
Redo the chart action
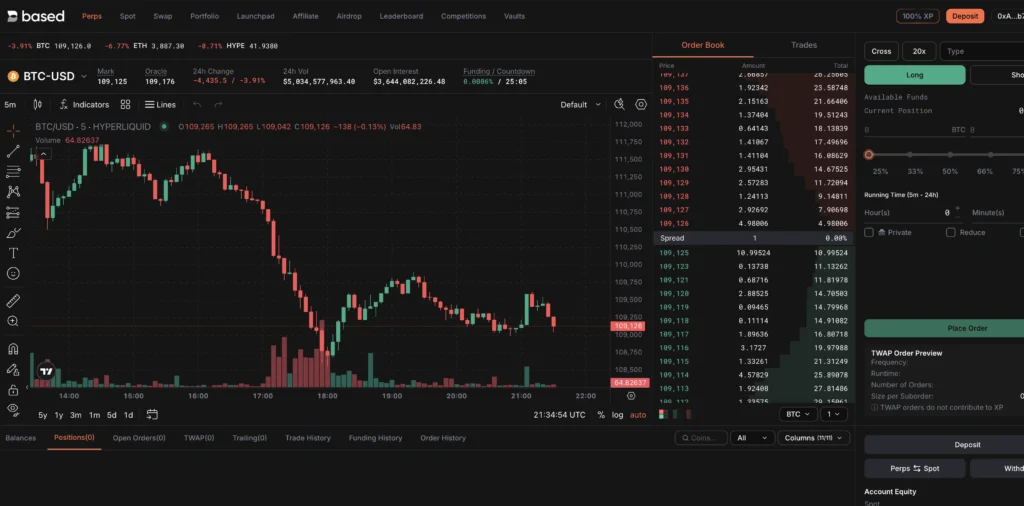click(218, 104)
